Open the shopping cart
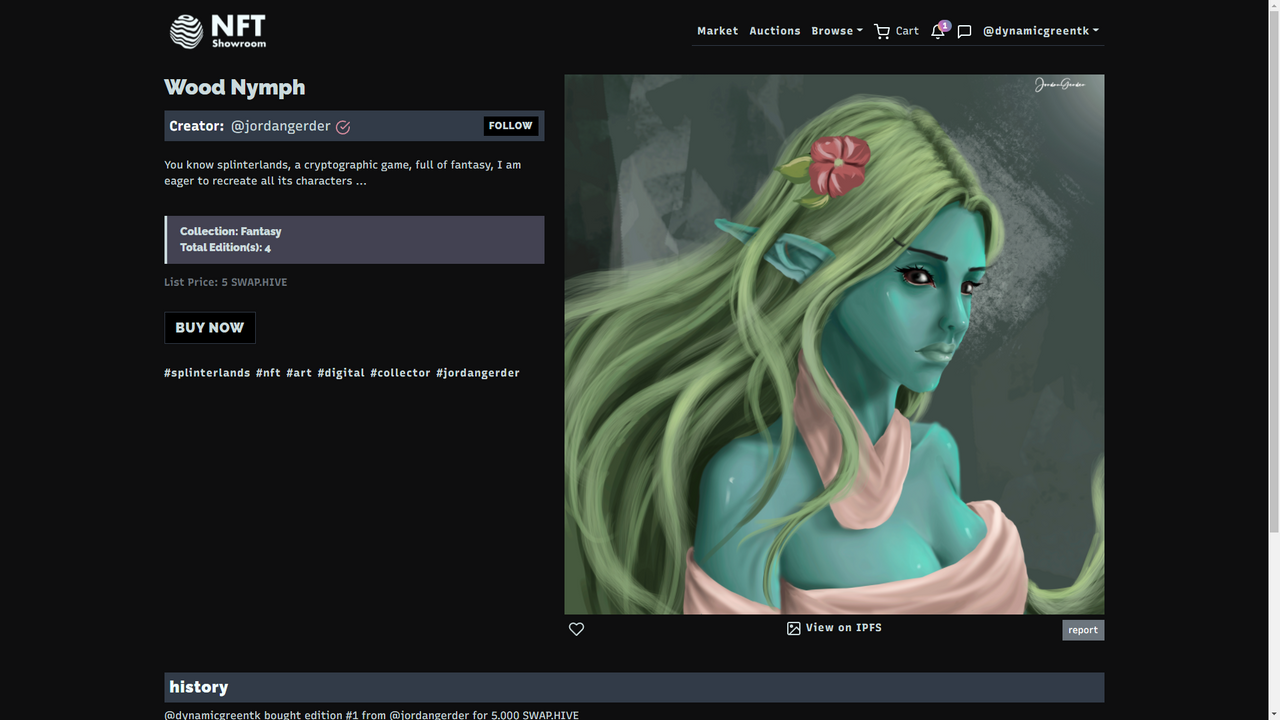1280x720 pixels. tap(896, 31)
